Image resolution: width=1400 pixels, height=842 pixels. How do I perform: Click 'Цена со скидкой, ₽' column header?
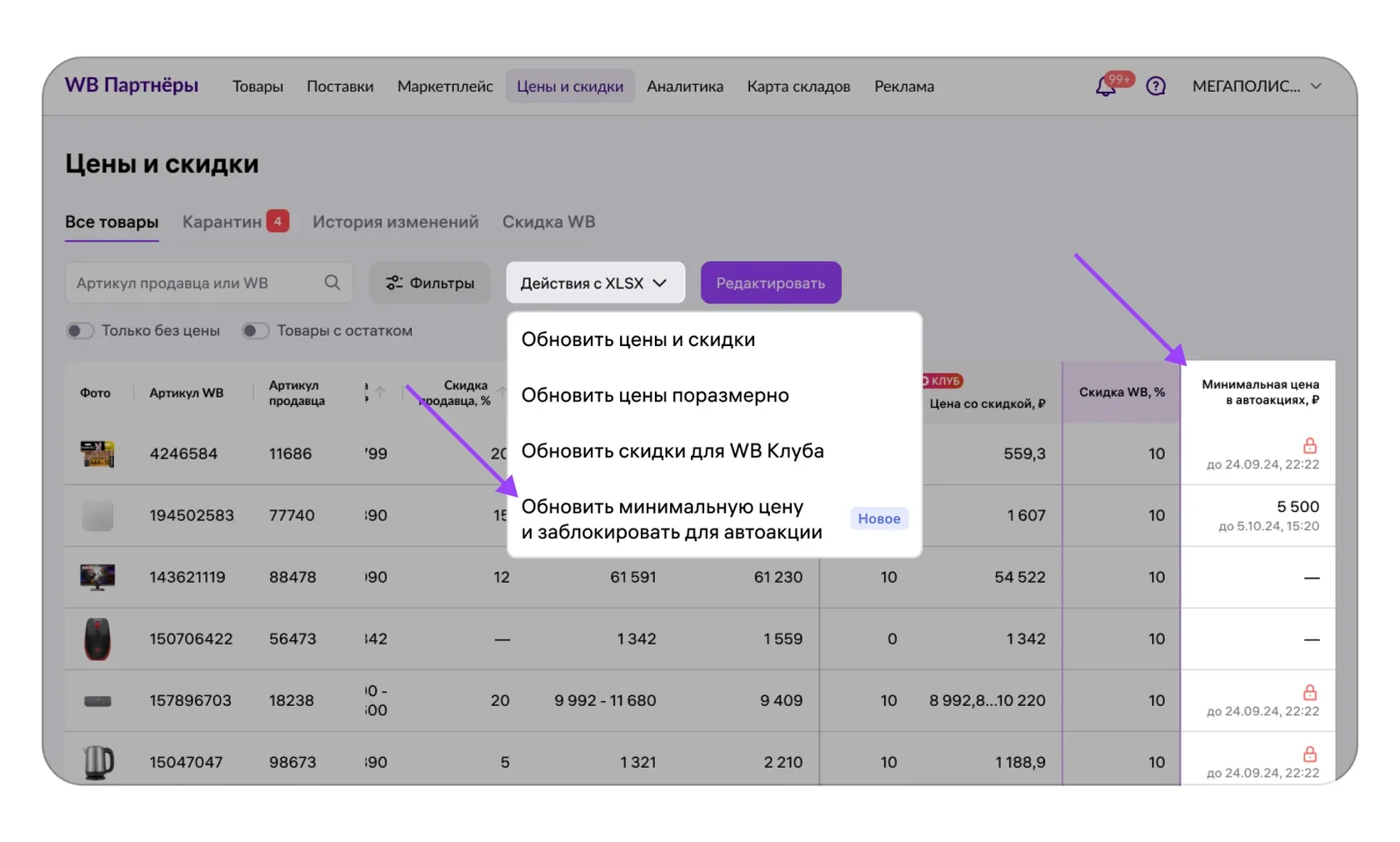(987, 403)
